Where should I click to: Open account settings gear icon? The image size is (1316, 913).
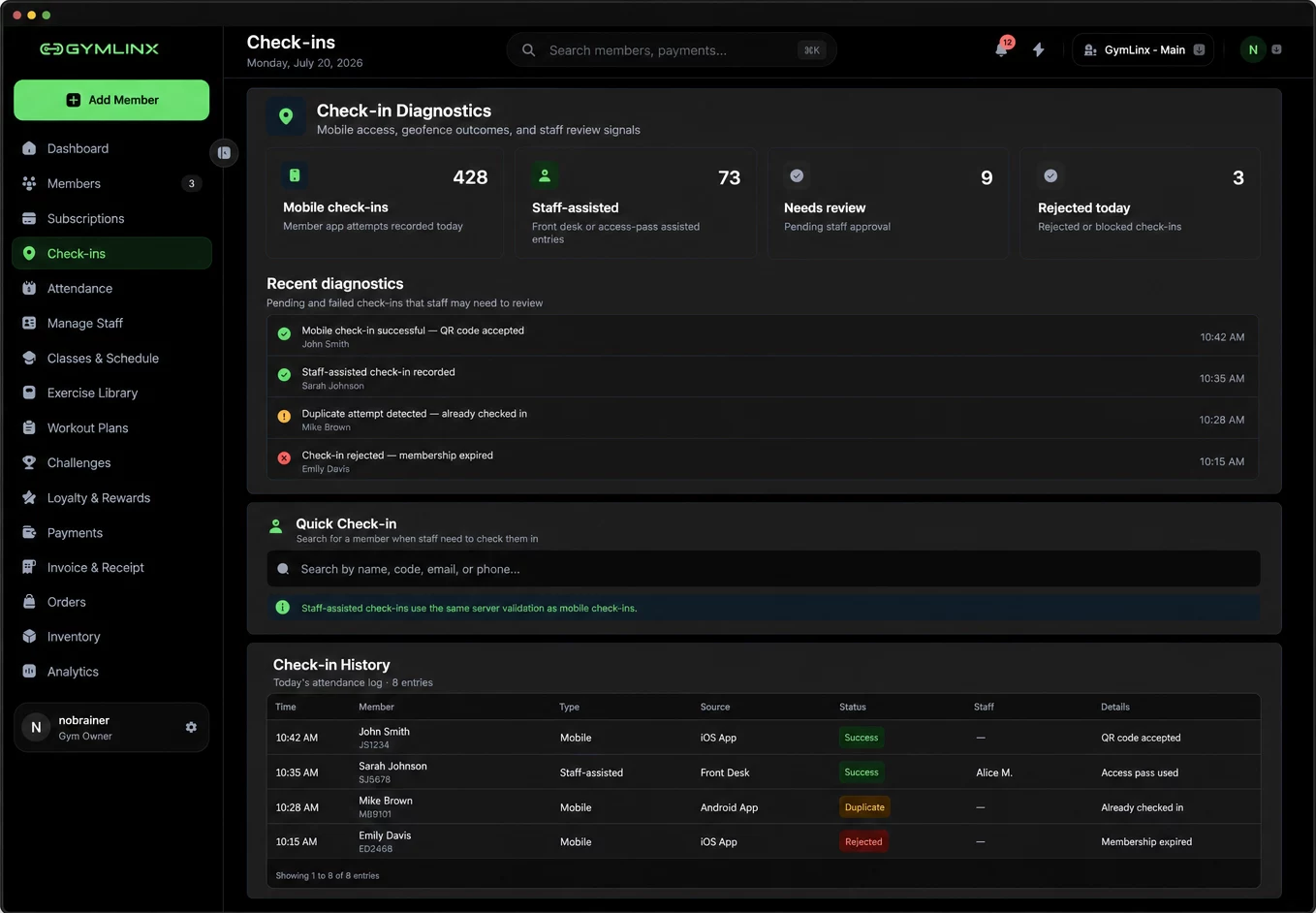(x=191, y=727)
